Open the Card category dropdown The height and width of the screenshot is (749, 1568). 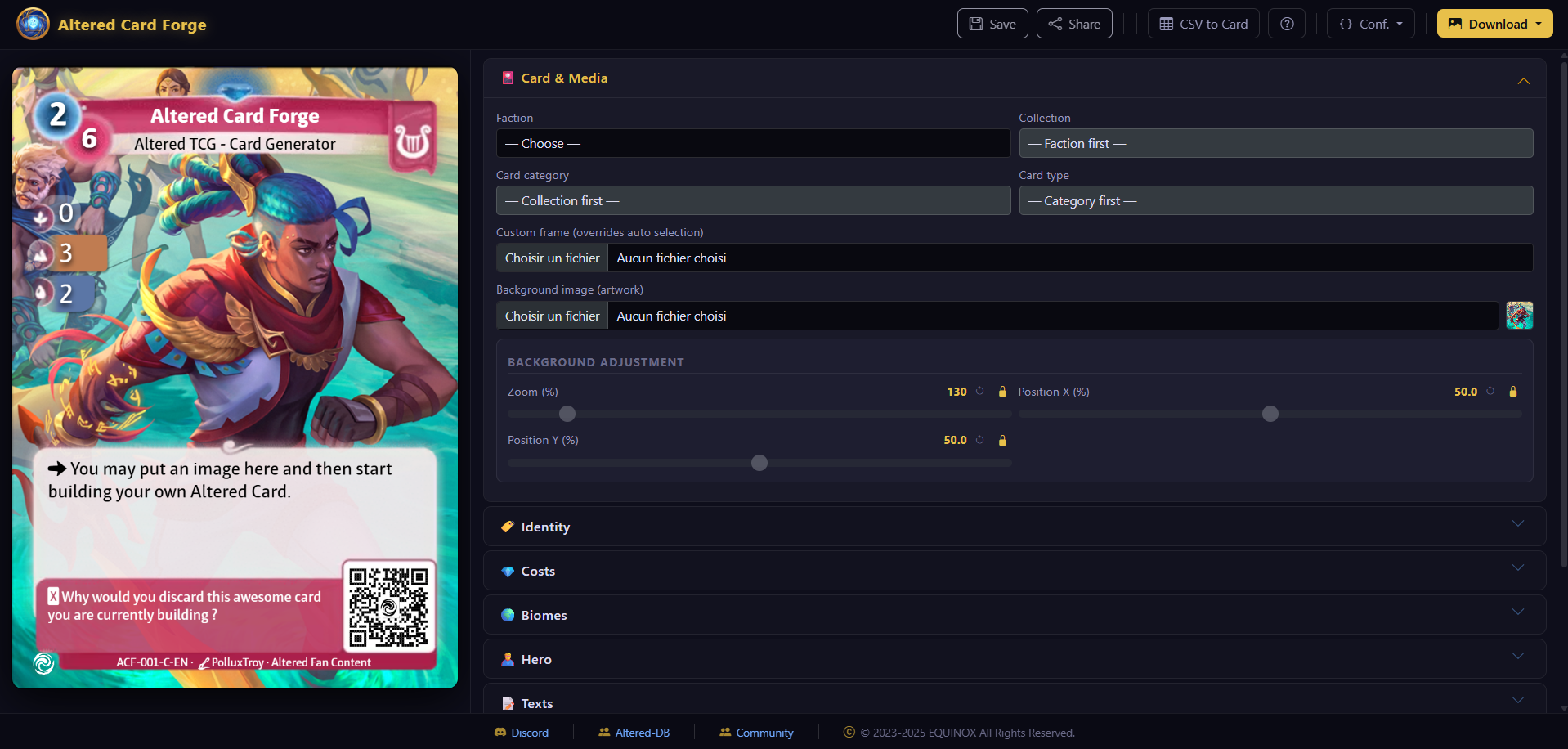point(753,200)
